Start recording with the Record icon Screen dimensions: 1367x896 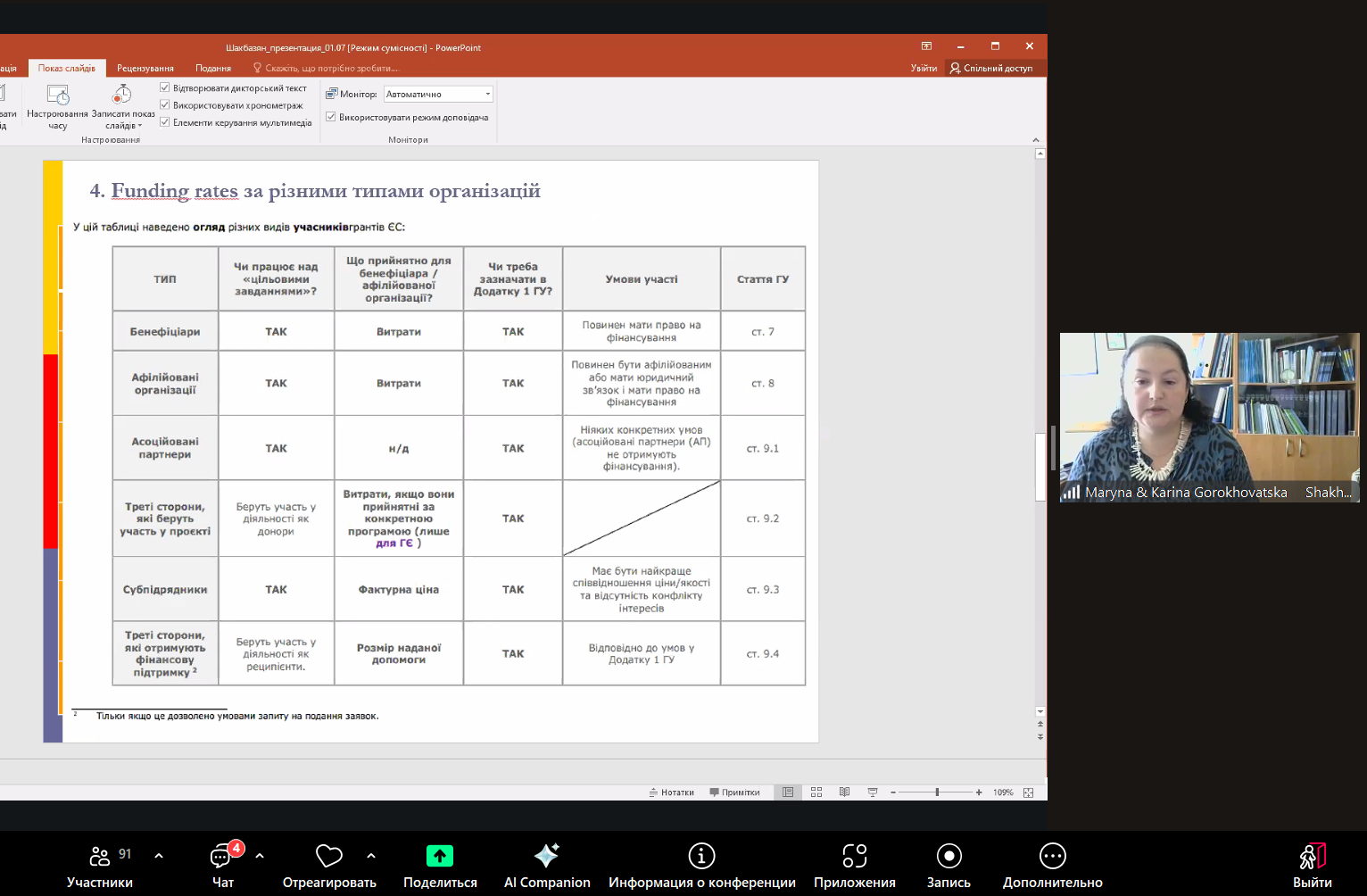pyautogui.click(x=949, y=856)
